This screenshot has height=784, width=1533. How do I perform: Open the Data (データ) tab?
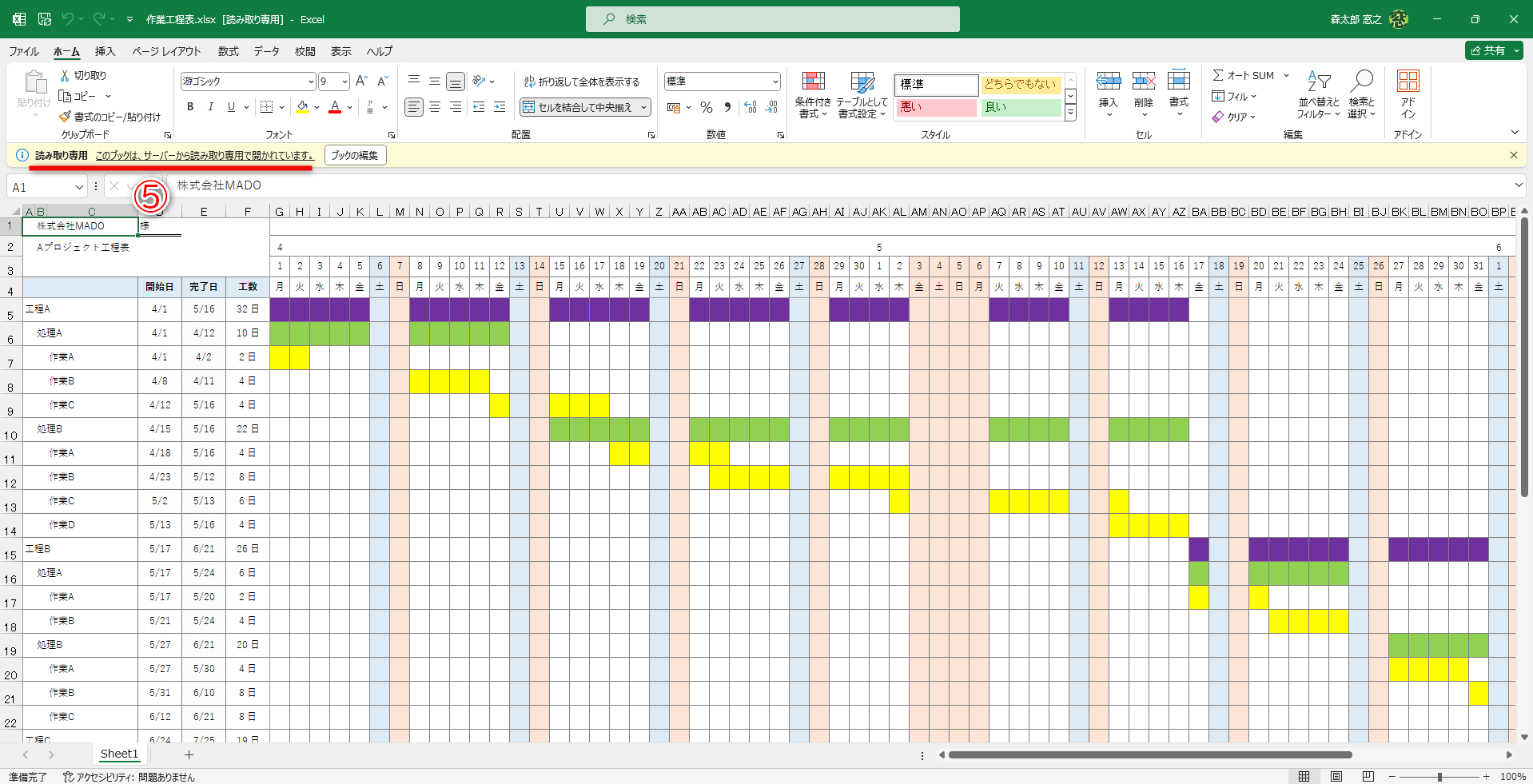266,51
